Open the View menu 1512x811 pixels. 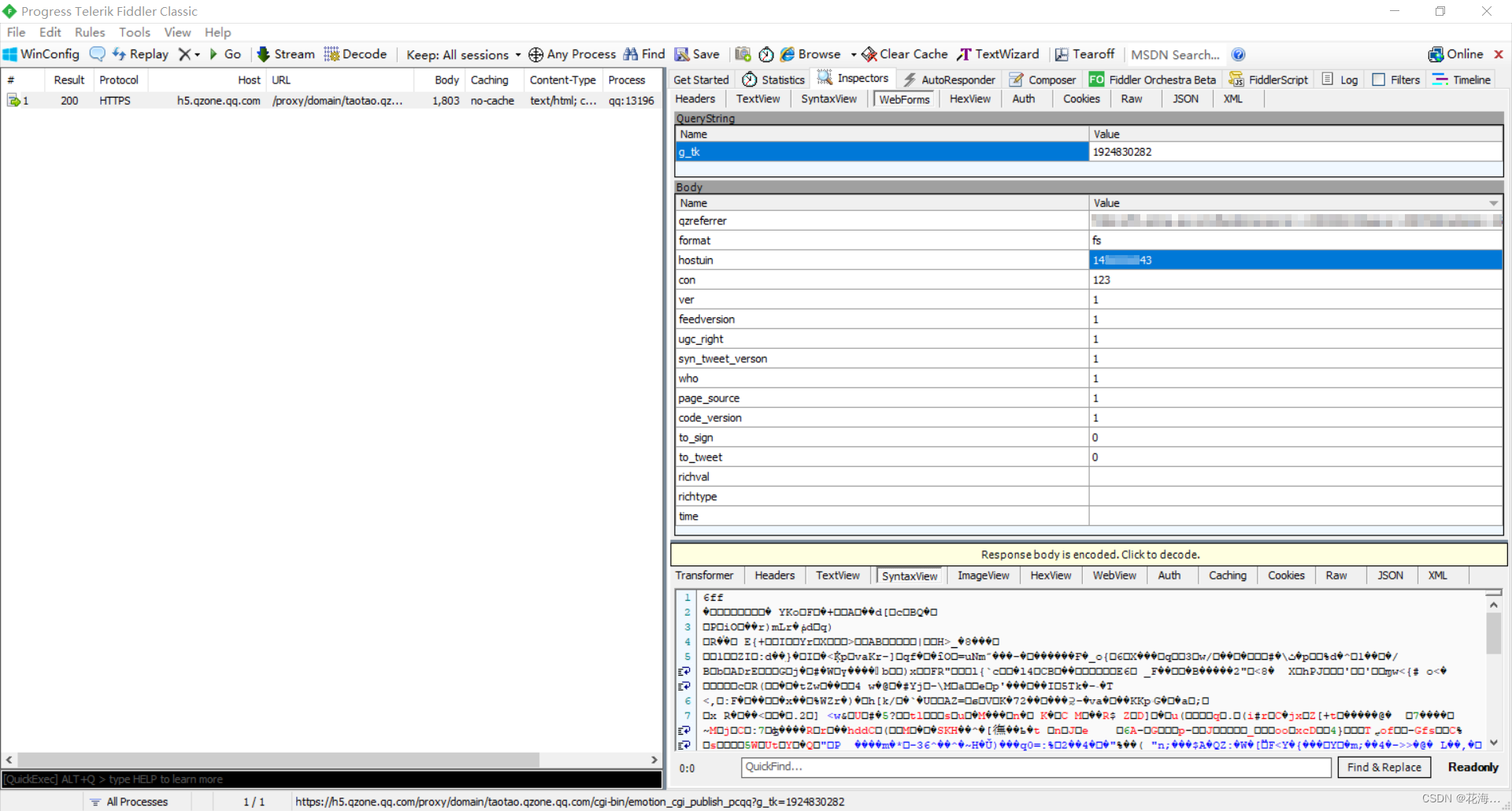[177, 32]
